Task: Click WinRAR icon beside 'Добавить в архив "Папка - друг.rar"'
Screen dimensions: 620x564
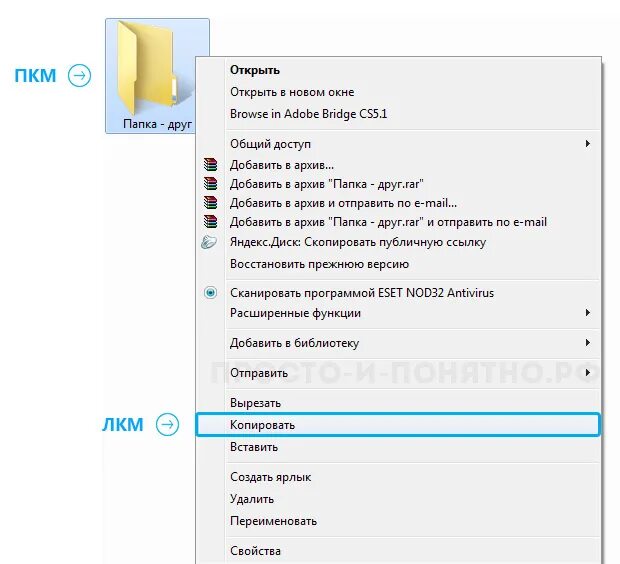Action: pyautogui.click(x=210, y=184)
